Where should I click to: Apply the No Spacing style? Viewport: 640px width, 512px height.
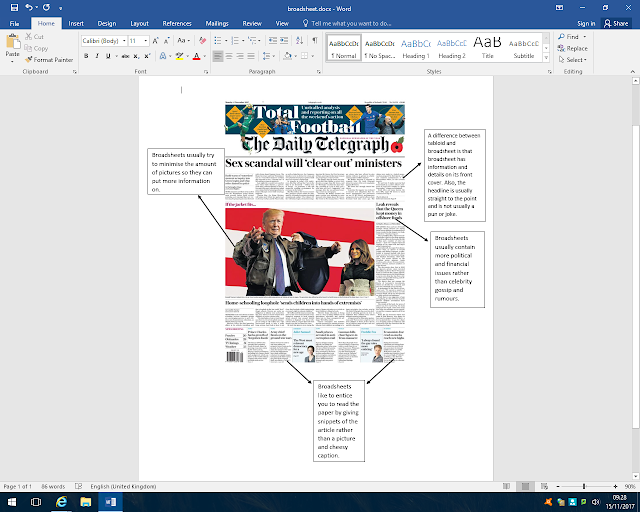[x=380, y=48]
